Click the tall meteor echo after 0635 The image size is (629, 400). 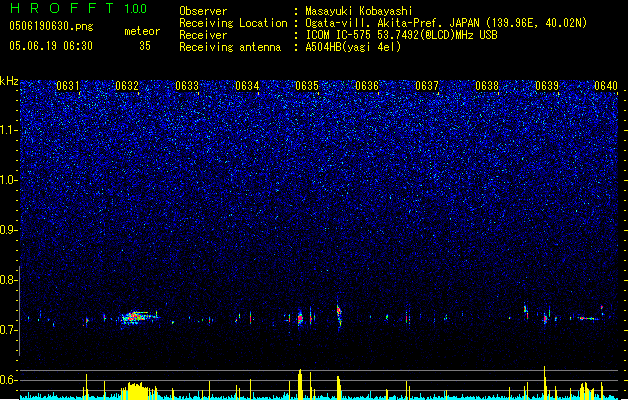pos(339,315)
